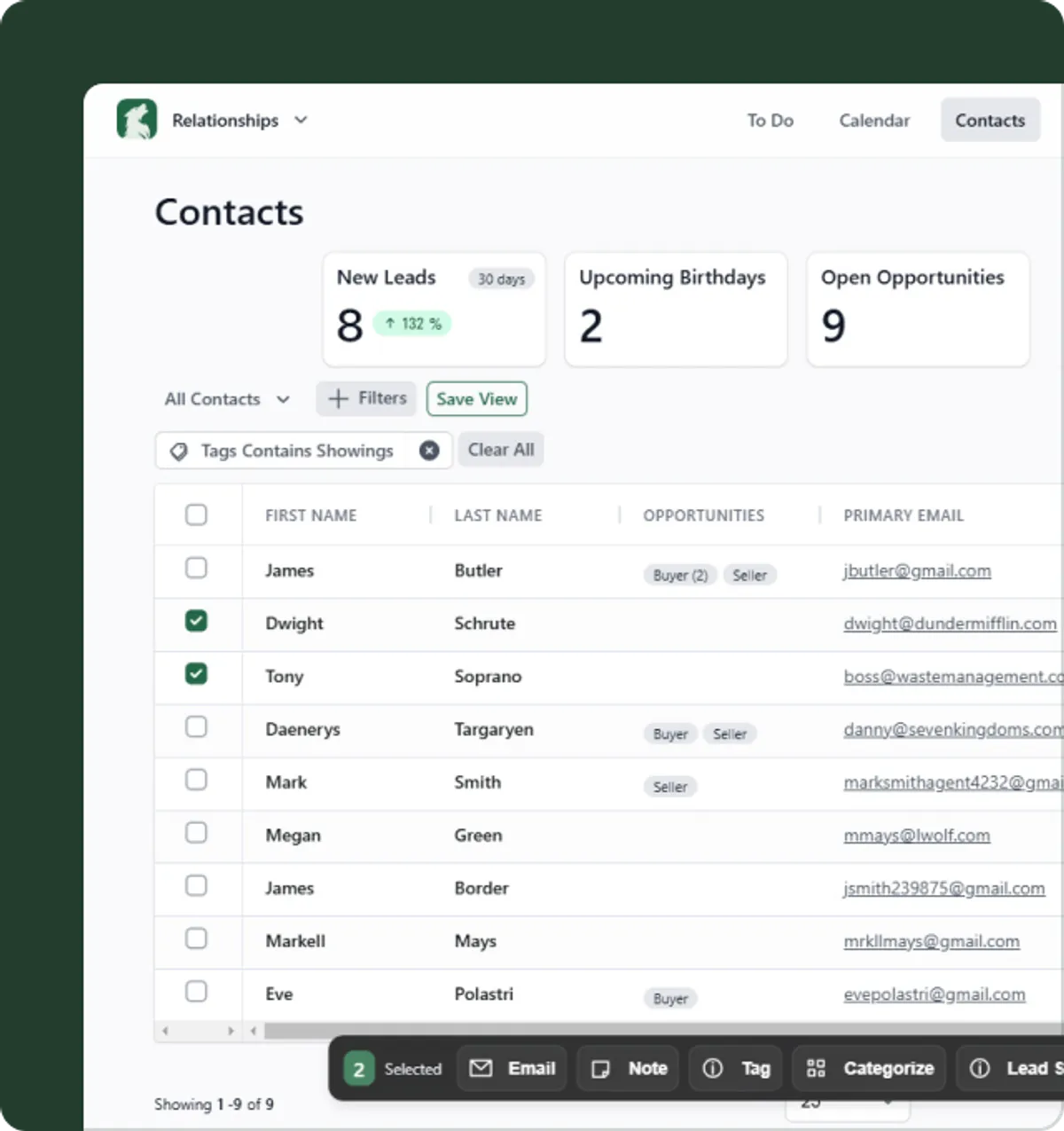This screenshot has height=1131, width=1064.
Task: Open the 30 days range selector
Action: click(501, 279)
